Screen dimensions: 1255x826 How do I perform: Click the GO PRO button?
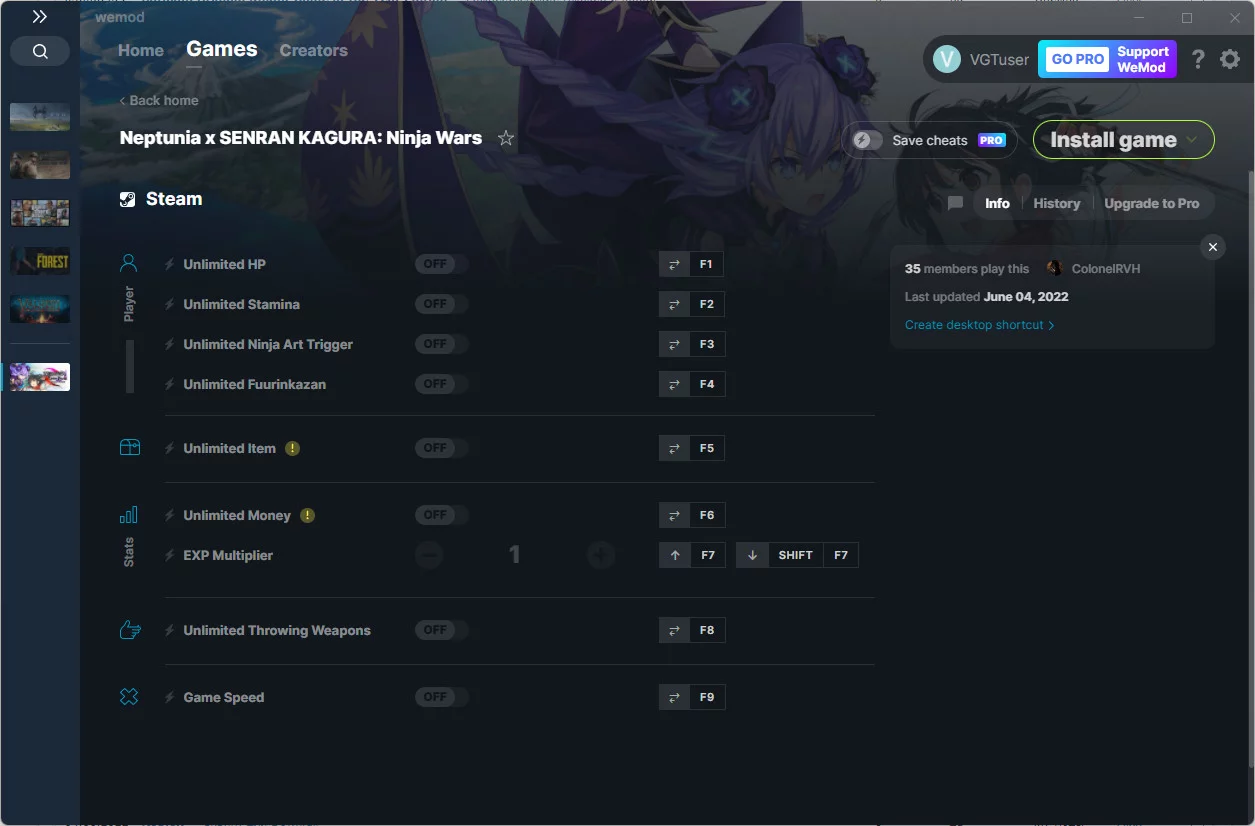[1077, 59]
